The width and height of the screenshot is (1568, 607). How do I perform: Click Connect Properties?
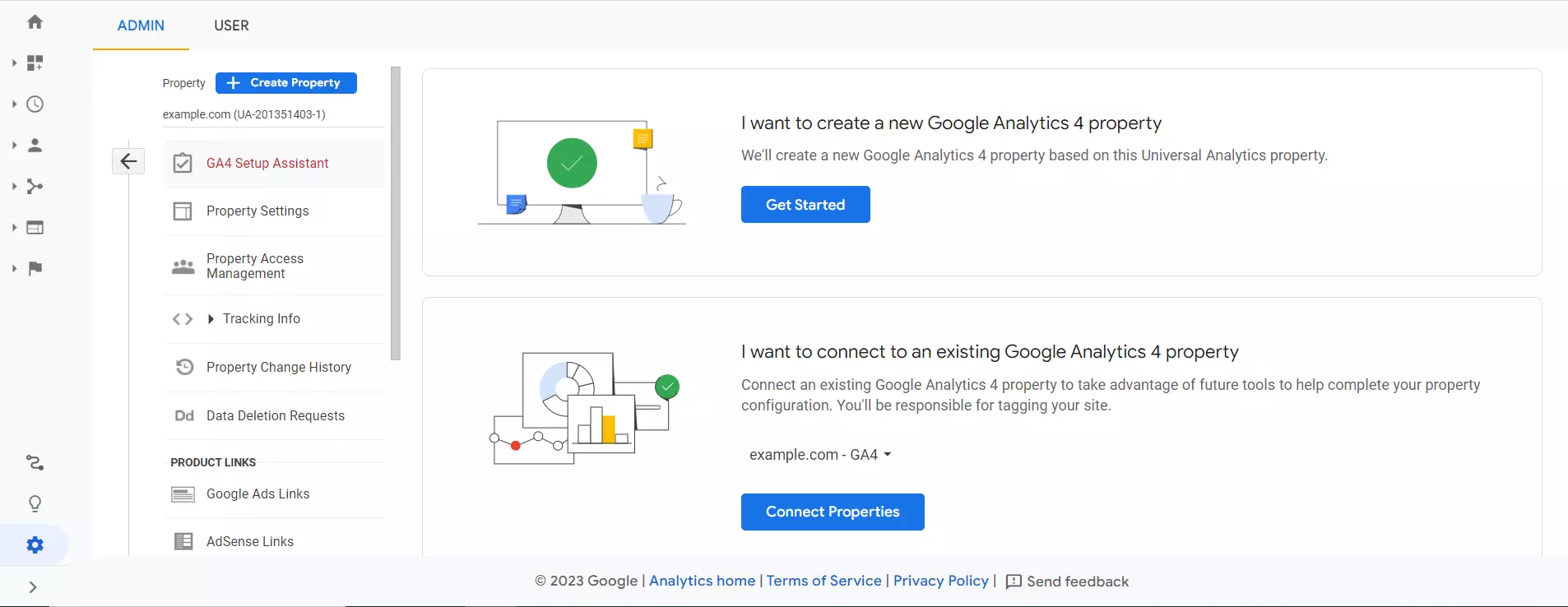pos(832,512)
